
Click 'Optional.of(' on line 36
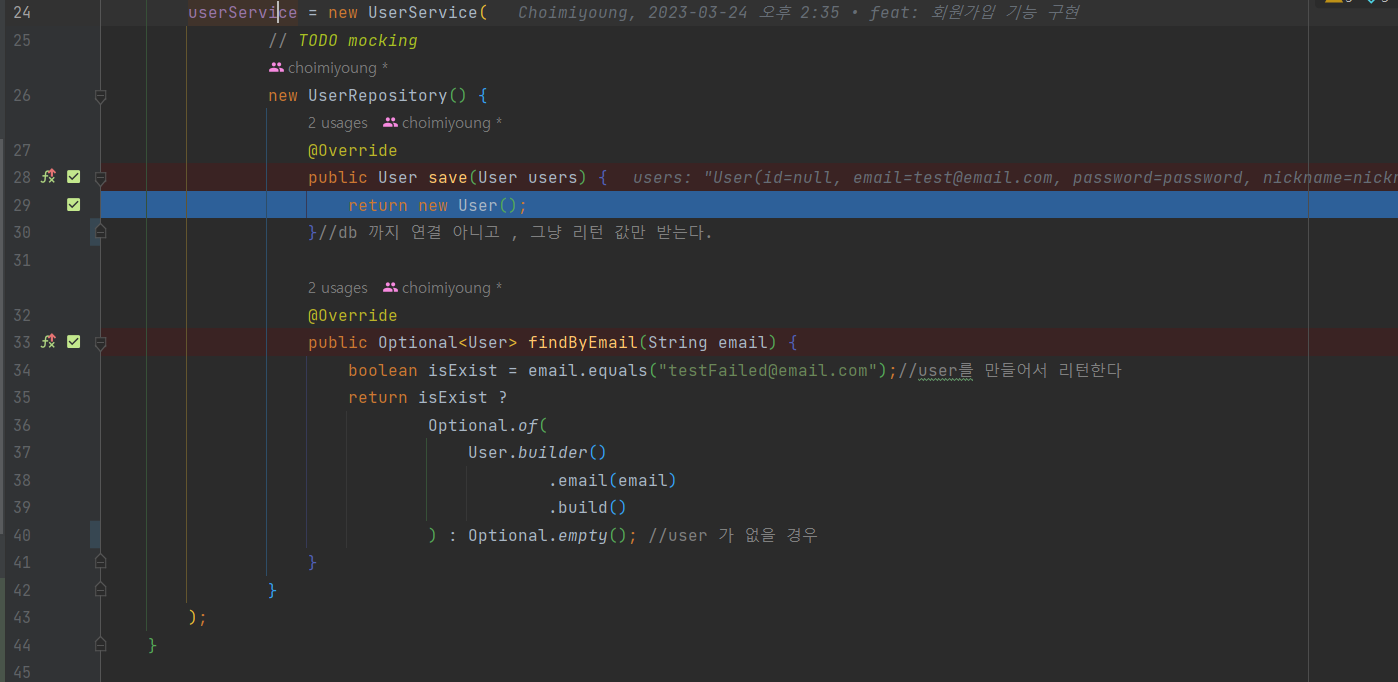point(488,426)
